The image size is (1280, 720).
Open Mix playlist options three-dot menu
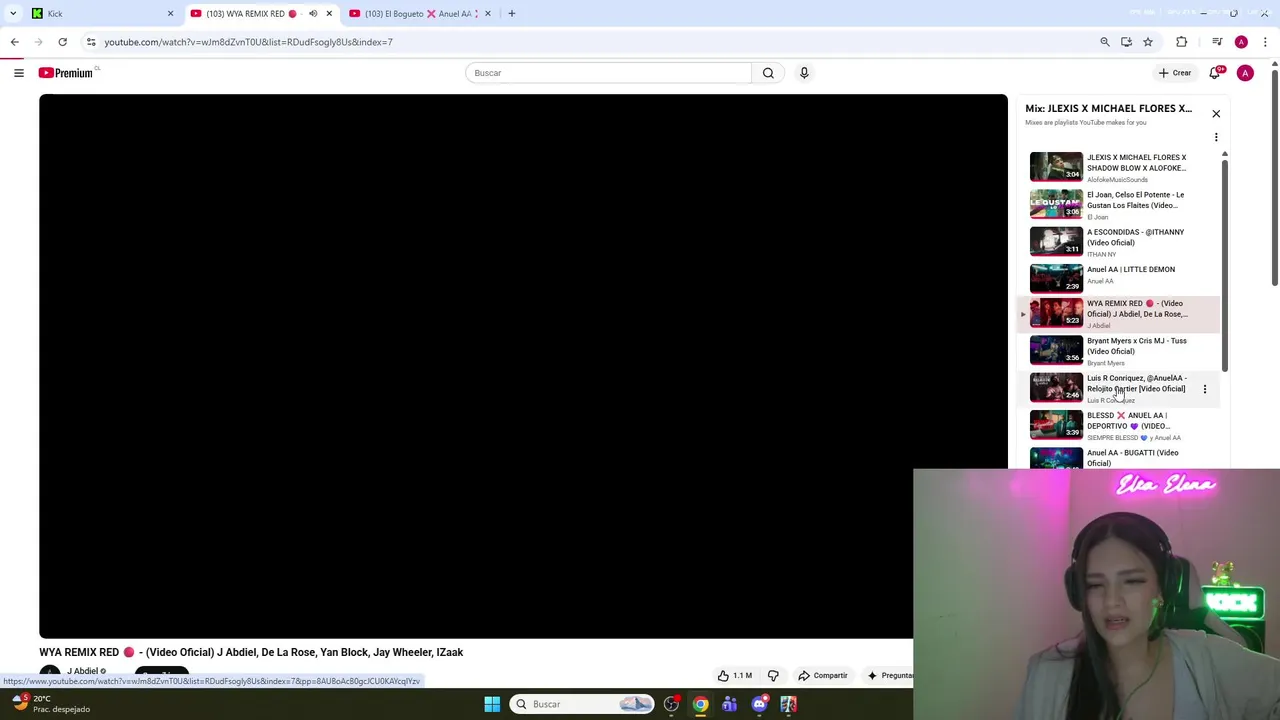tap(1216, 137)
